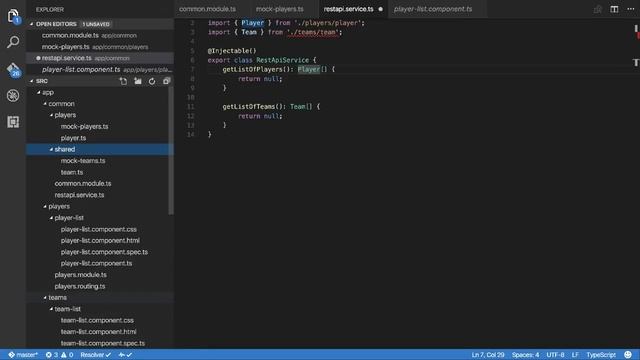Click the Ln 7, Col 29 status entry
Image resolution: width=640 pixels, height=360 pixels.
click(488, 355)
